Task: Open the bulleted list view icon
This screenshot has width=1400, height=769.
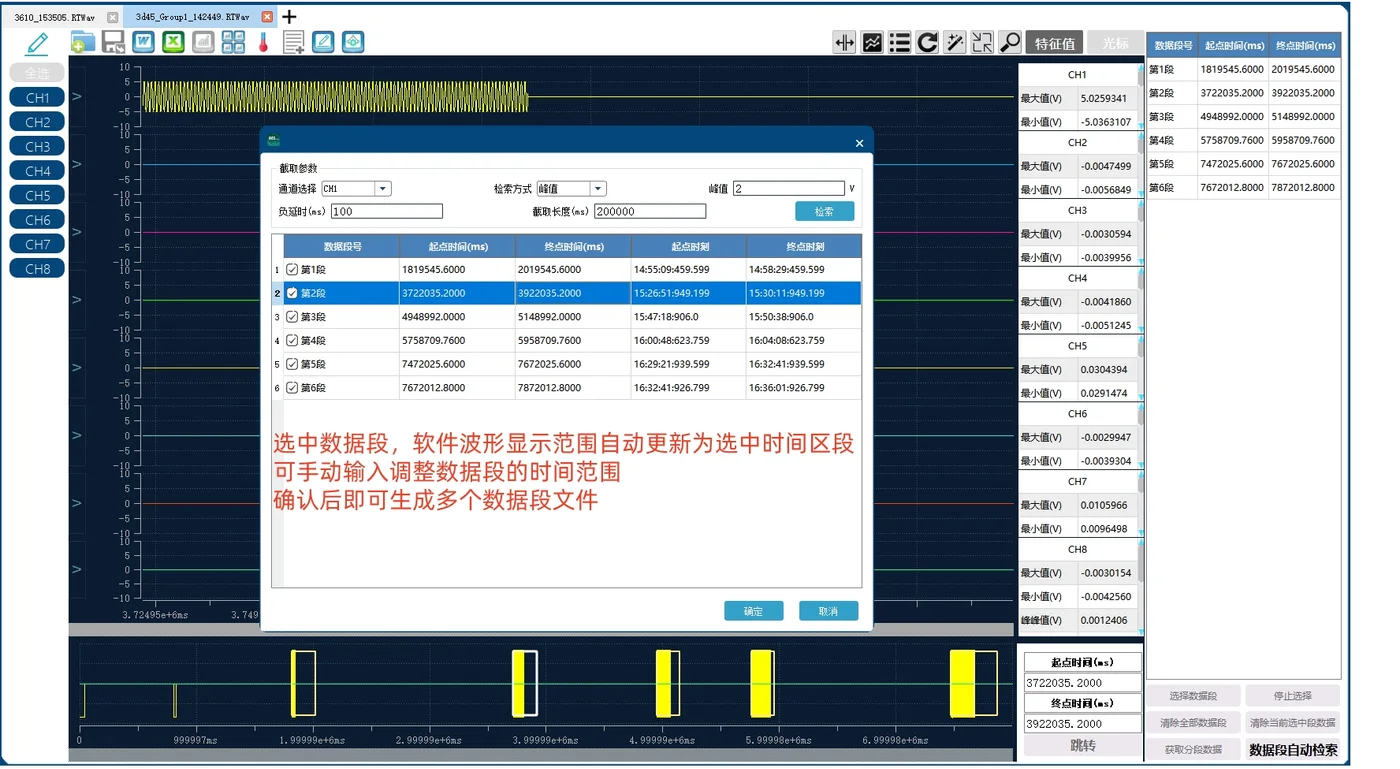Action: coord(900,42)
